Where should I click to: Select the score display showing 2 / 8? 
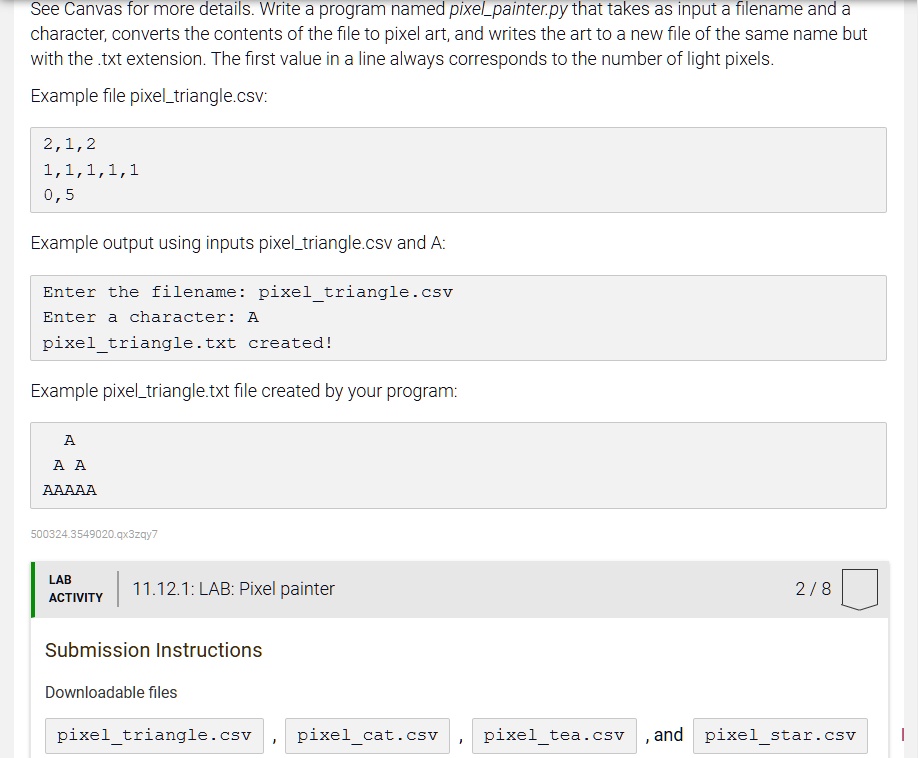pos(814,589)
